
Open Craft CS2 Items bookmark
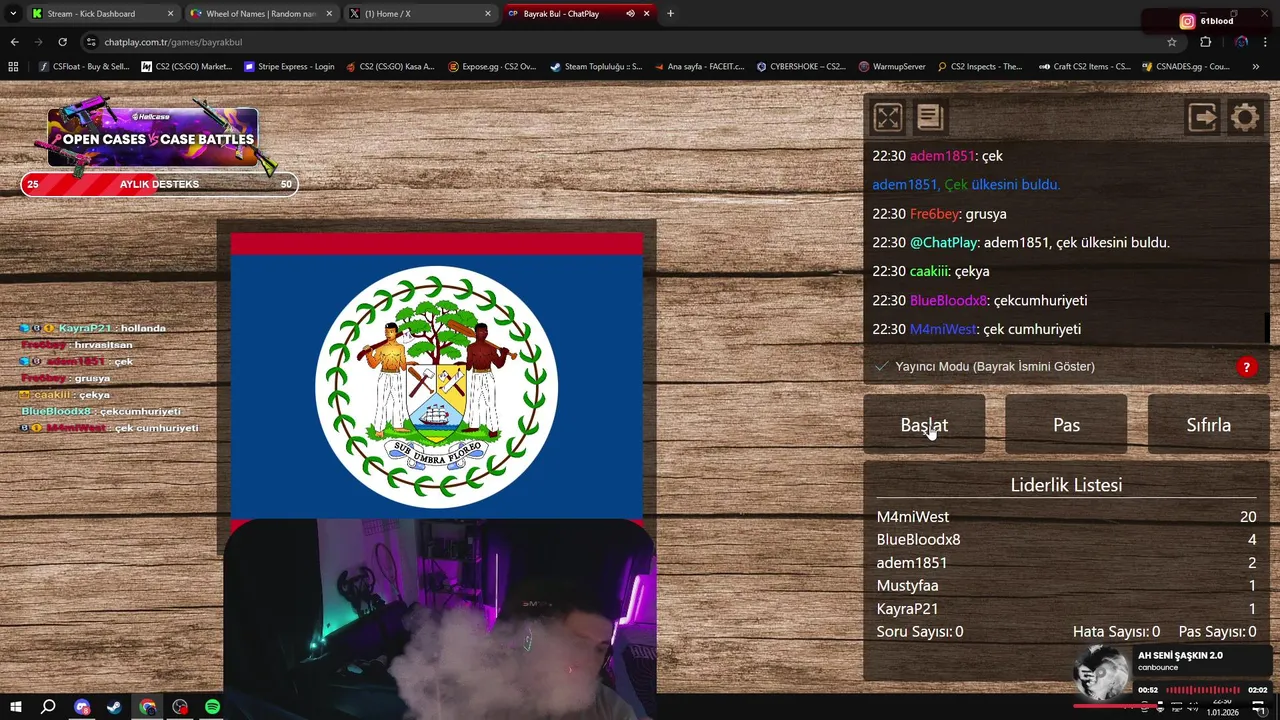click(x=1085, y=67)
